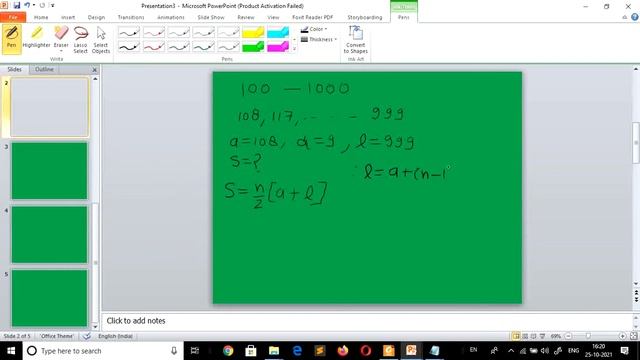This screenshot has width=640, height=360.
Task: Open the Design ribbon tab
Action: pyautogui.click(x=96, y=17)
